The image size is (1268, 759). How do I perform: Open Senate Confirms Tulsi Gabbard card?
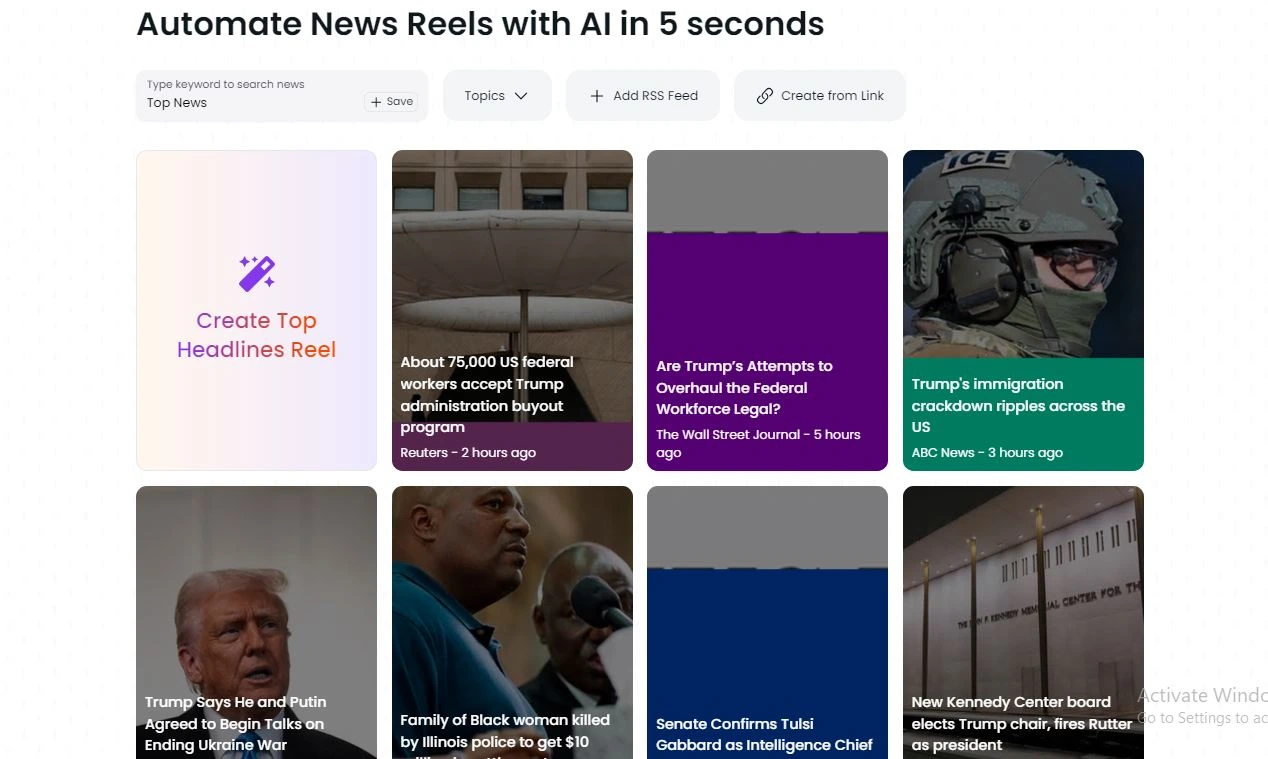pyautogui.click(x=767, y=622)
